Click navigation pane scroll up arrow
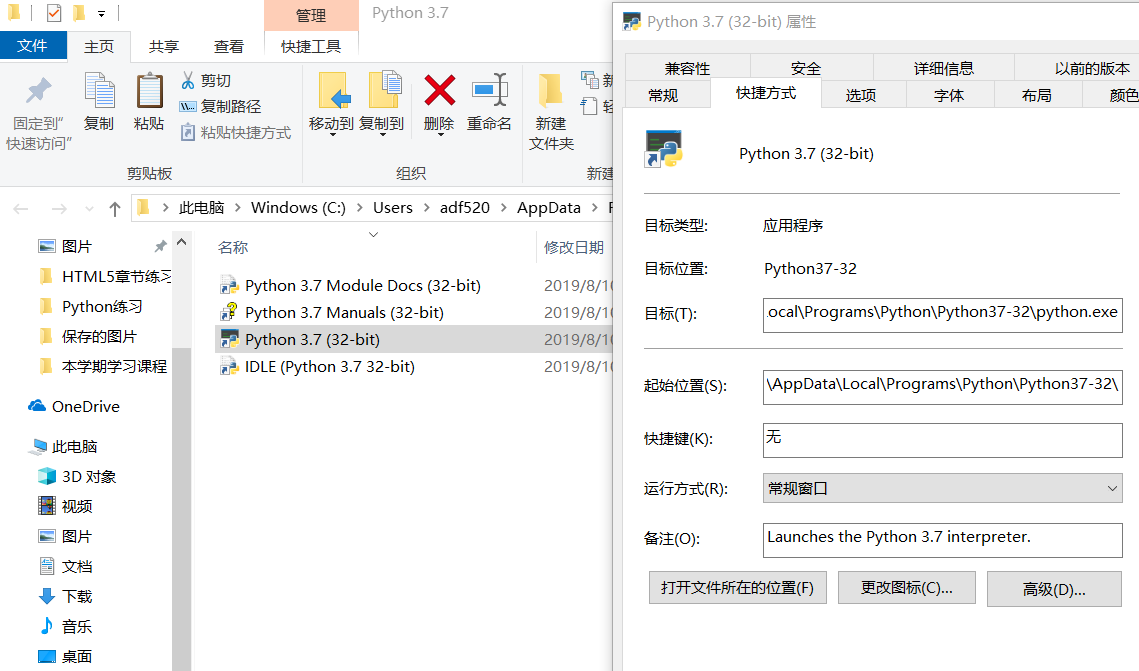Viewport: 1139px width, 671px height. click(x=182, y=242)
